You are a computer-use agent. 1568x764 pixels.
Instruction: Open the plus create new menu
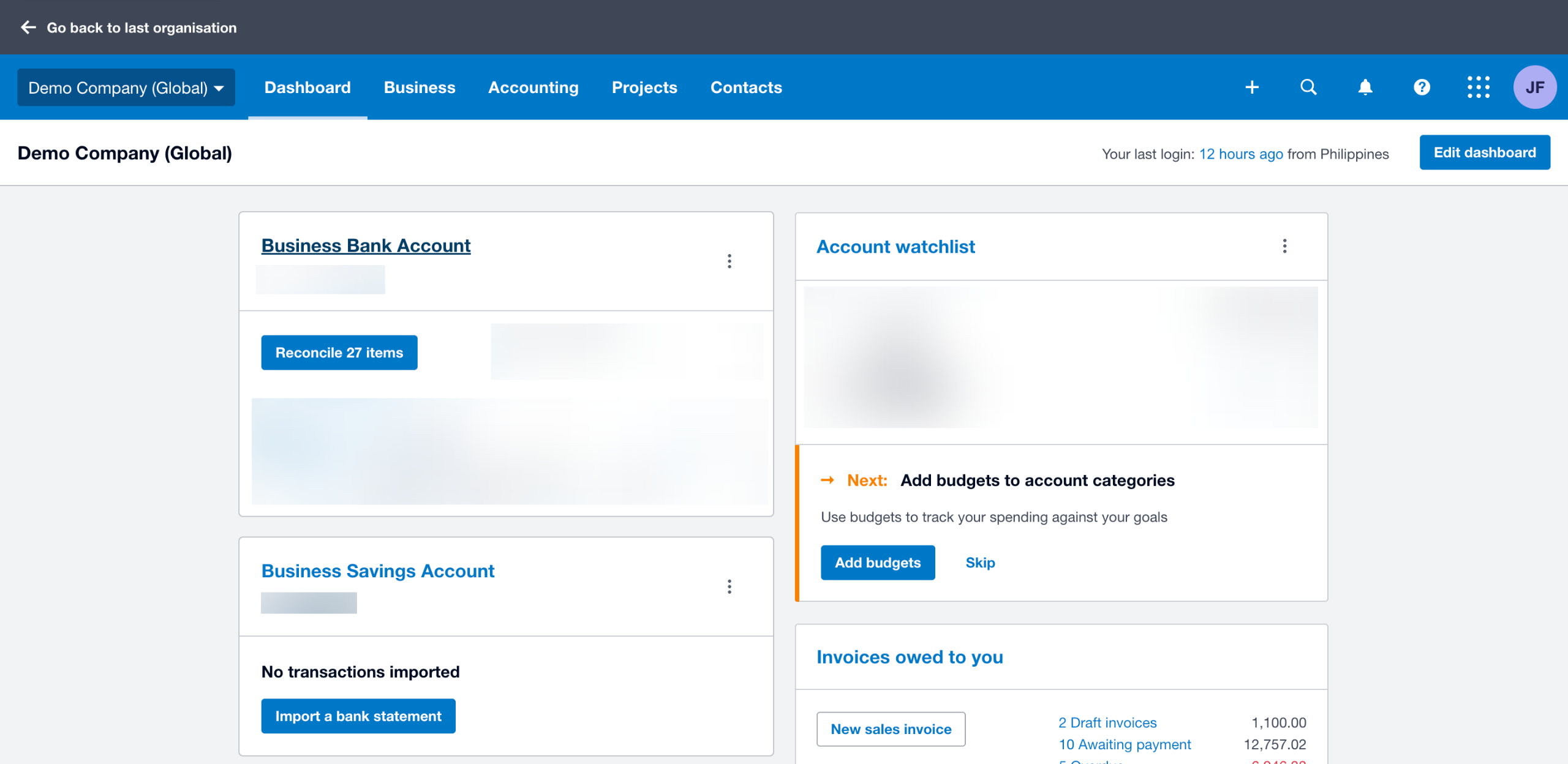pyautogui.click(x=1252, y=88)
